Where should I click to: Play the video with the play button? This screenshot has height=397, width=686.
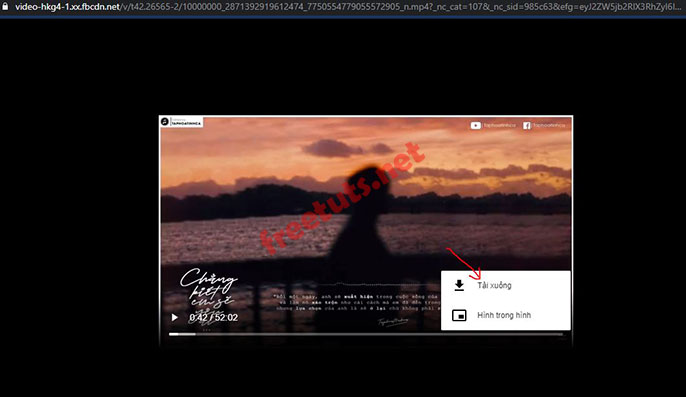(175, 317)
